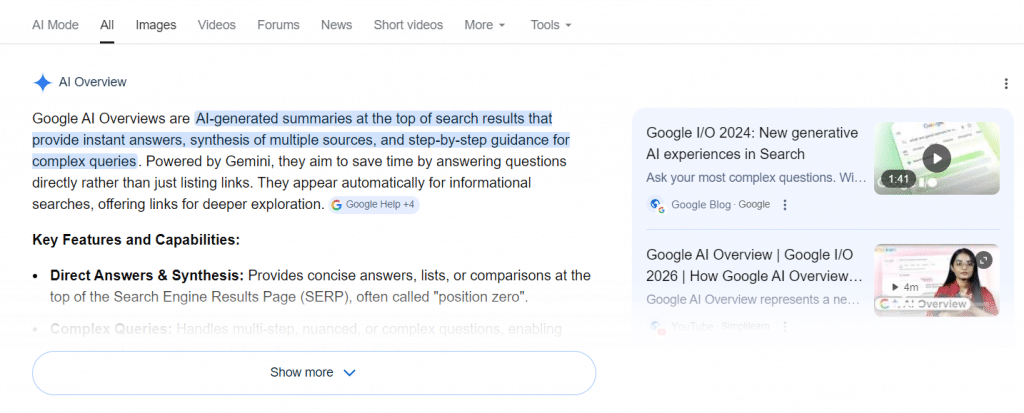Click the AI Overview sparkle icon

[x=42, y=82]
